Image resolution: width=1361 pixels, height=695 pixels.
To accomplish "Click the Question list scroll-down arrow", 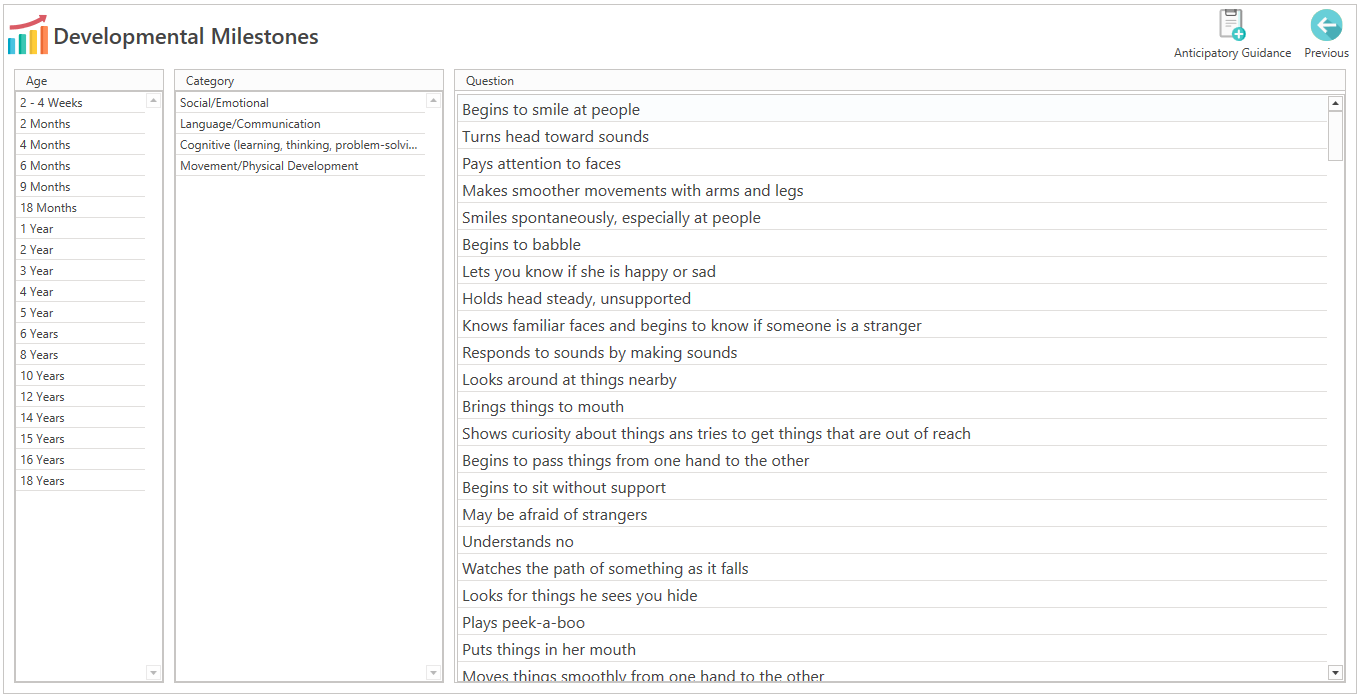I will click(1335, 673).
